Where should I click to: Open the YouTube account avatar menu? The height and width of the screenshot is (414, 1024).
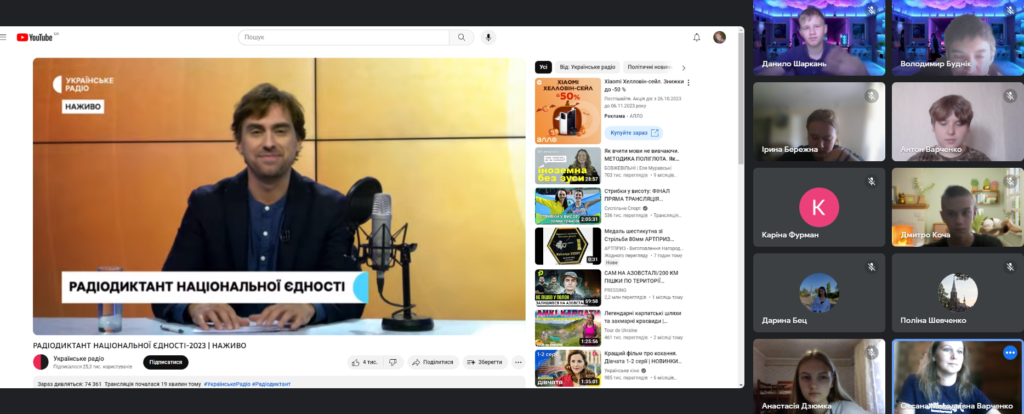[720, 37]
